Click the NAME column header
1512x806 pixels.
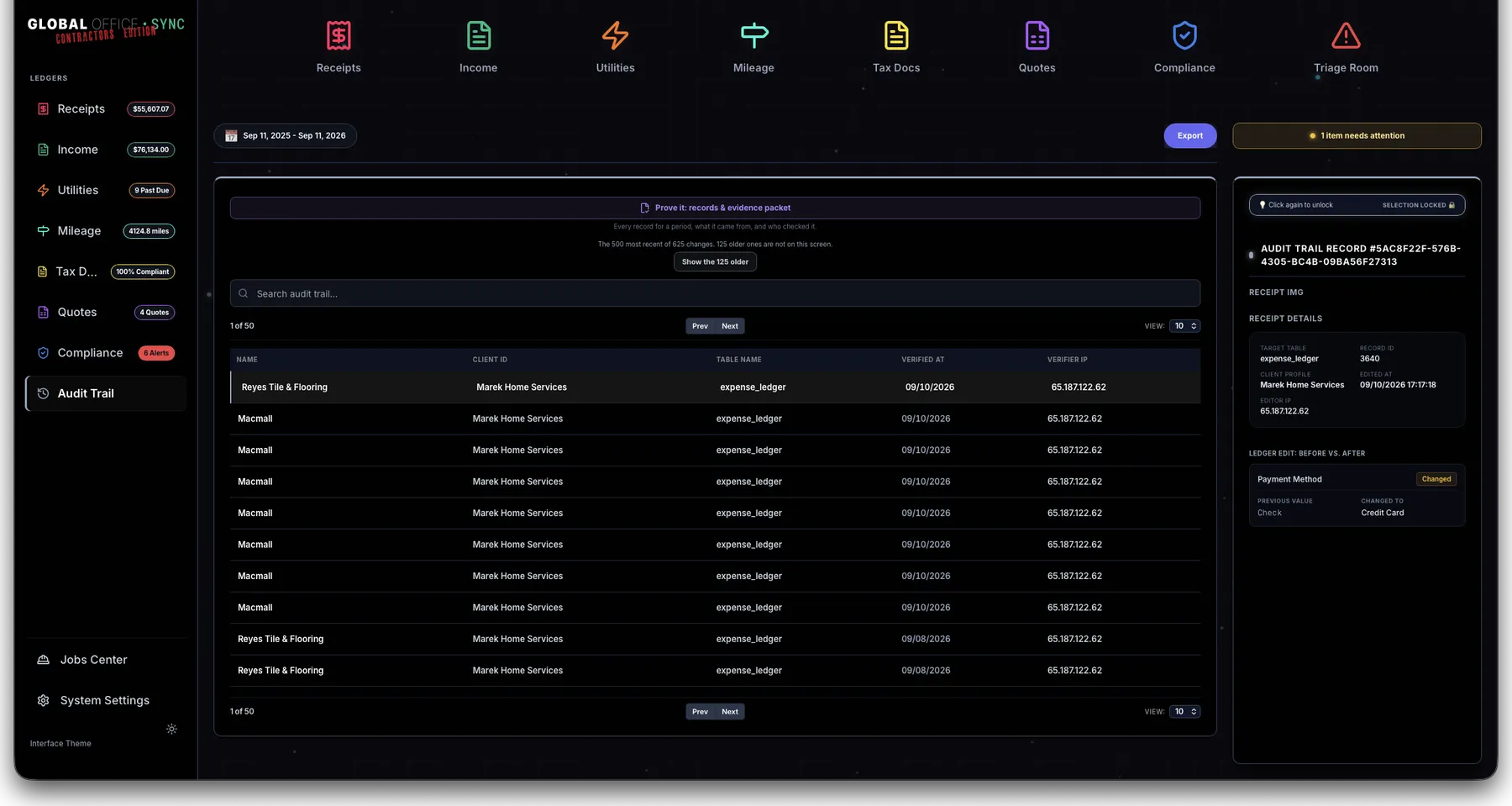(x=247, y=360)
